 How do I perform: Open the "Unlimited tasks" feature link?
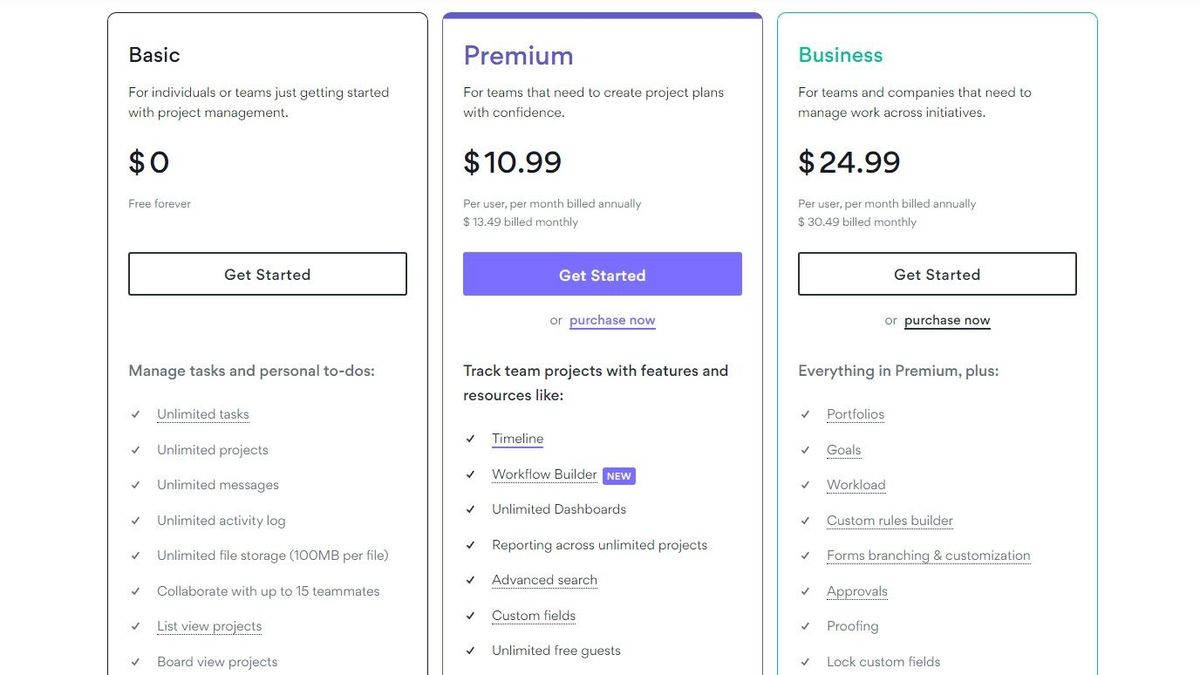(x=203, y=413)
